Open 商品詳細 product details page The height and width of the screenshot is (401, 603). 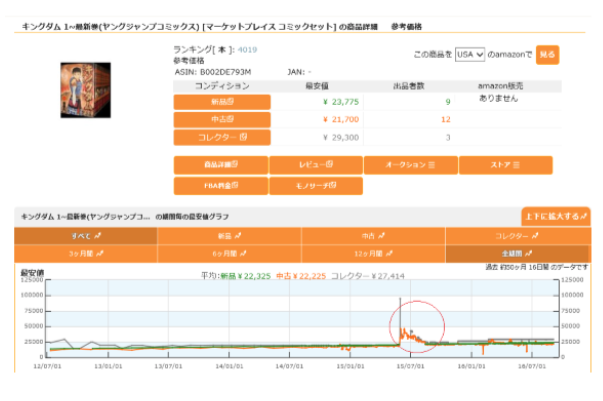(x=220, y=165)
